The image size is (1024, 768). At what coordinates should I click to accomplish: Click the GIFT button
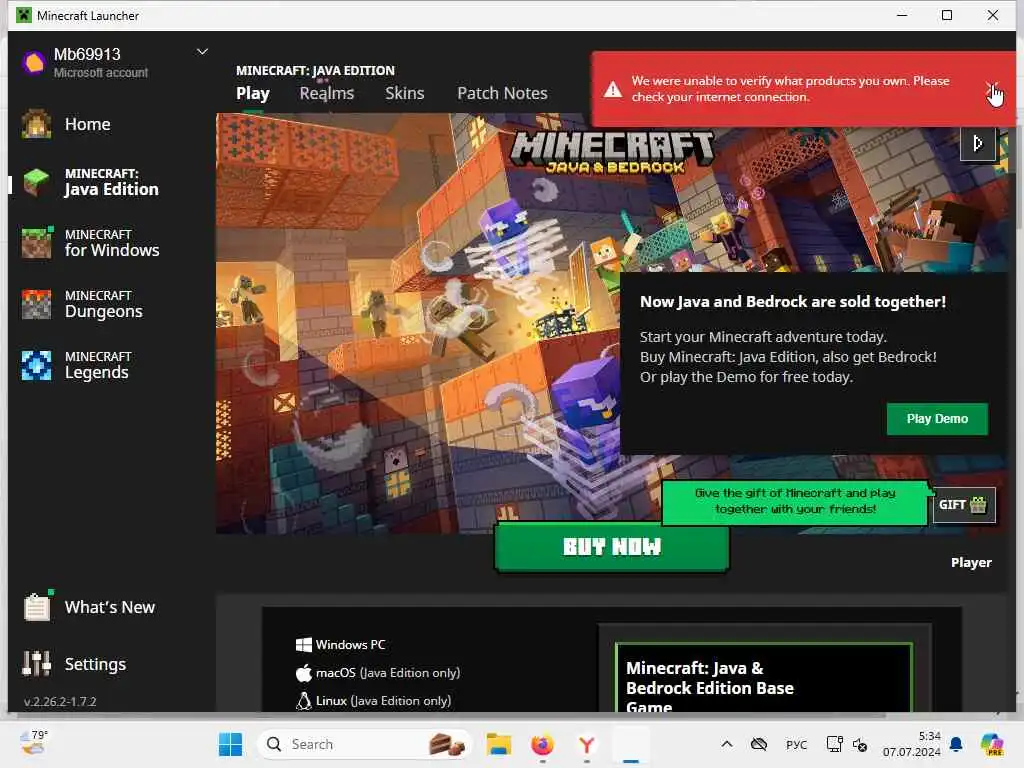(x=964, y=505)
